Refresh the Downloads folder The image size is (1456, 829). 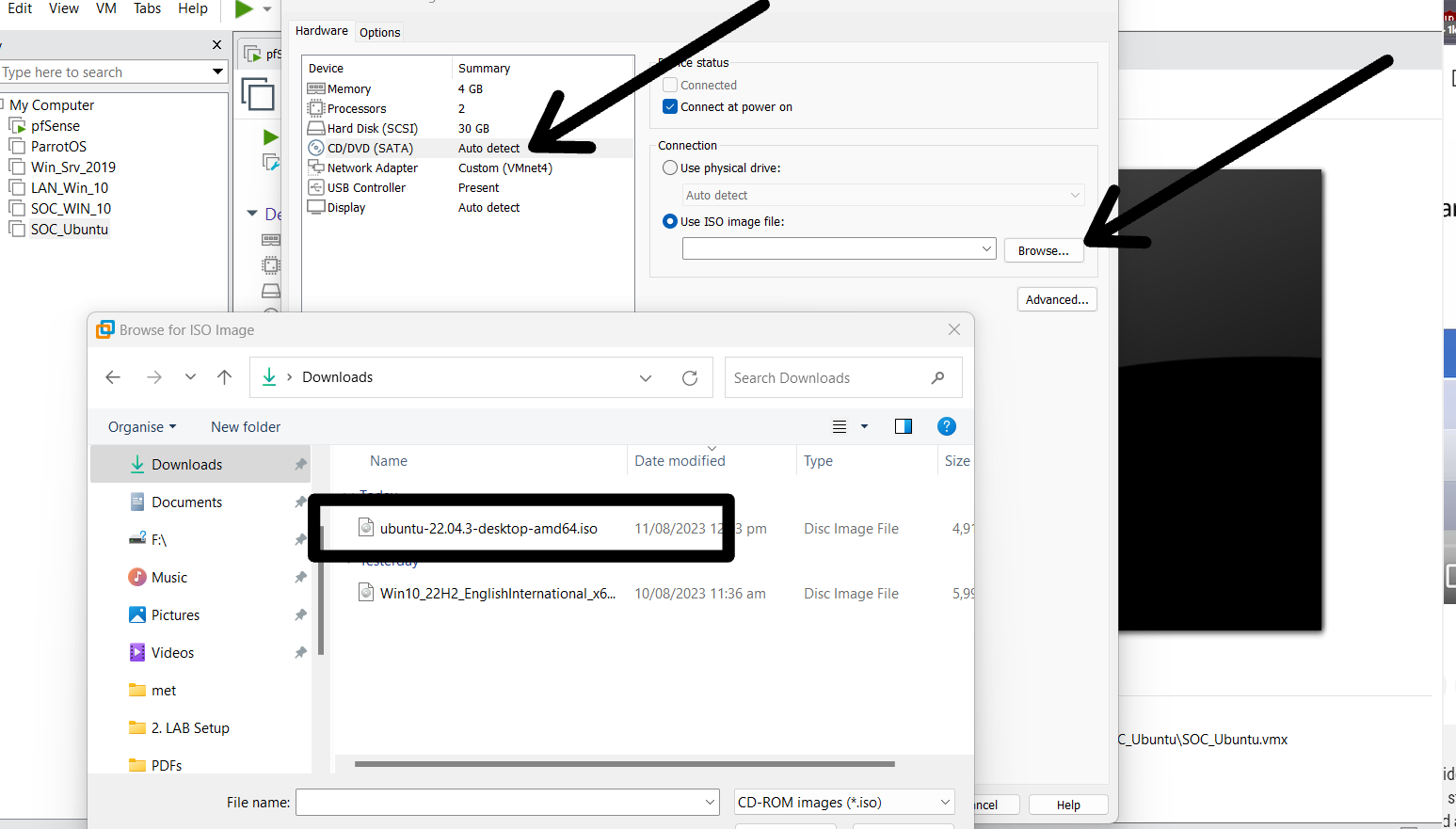(x=690, y=378)
